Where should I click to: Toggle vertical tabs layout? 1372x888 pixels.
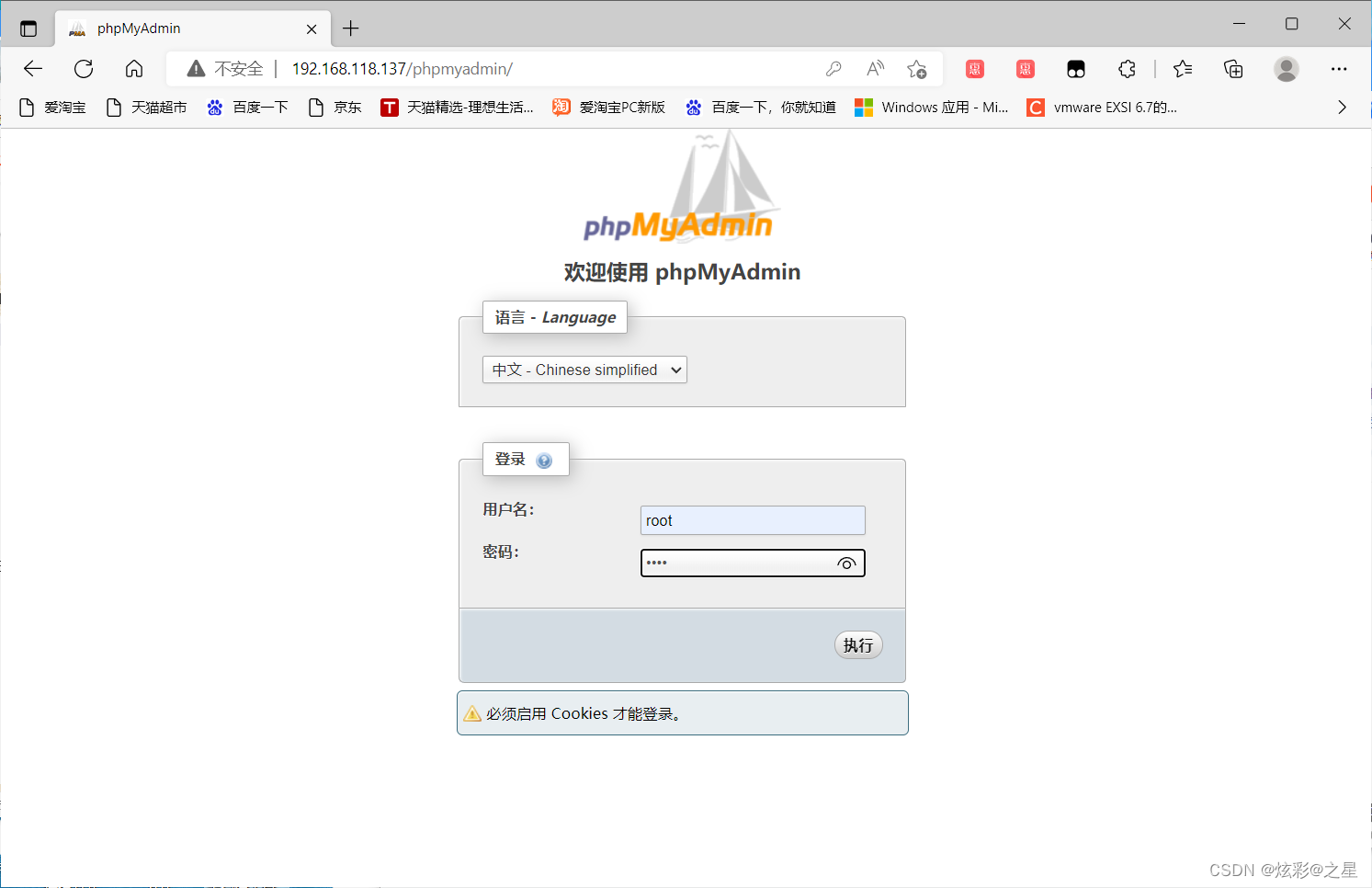pos(28,27)
